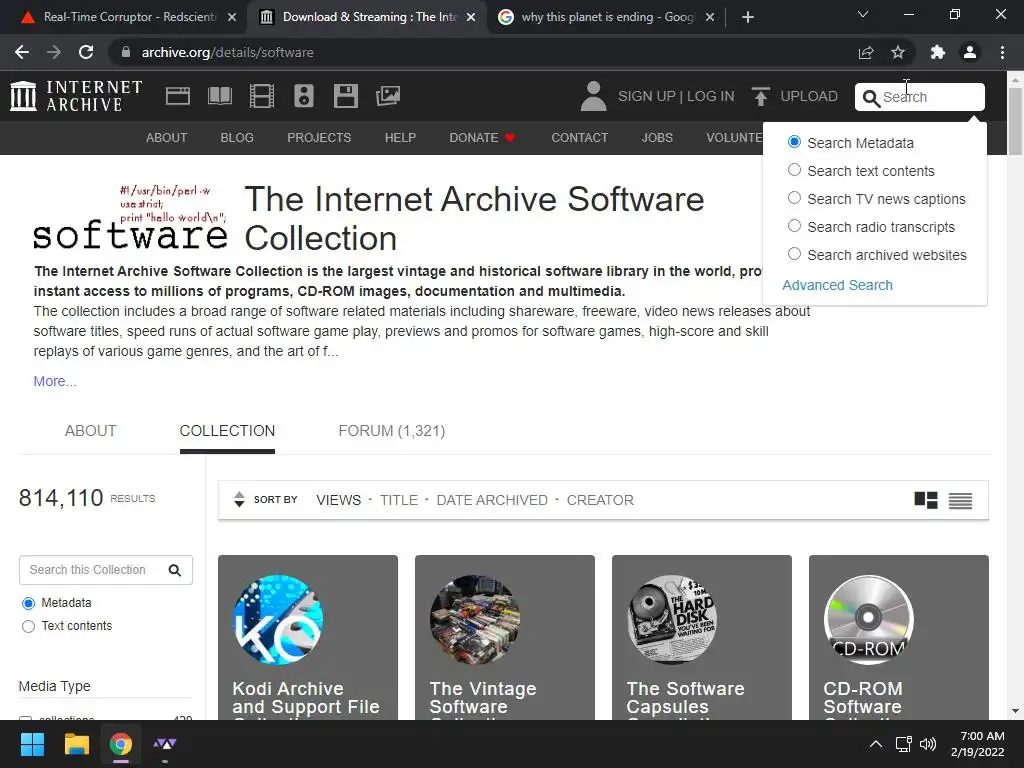Sort results by DATE ARCHIVED
Screen dimensions: 1024x768
pos(492,500)
